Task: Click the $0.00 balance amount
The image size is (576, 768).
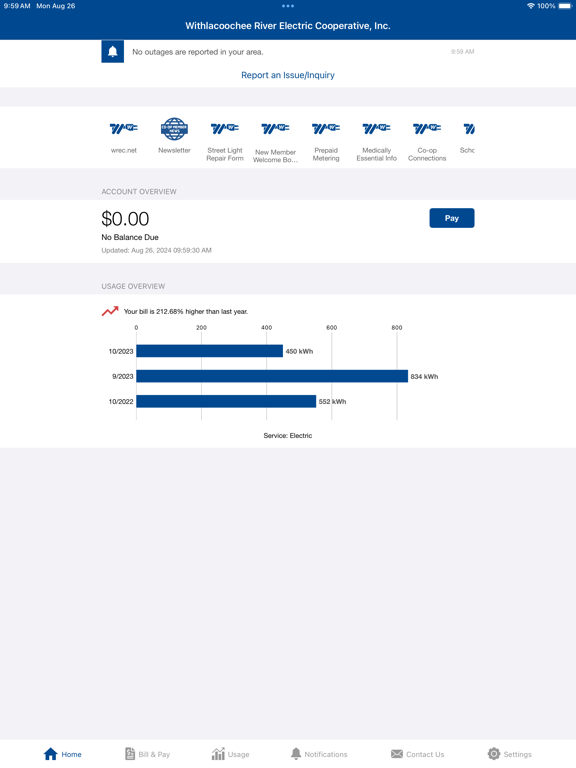Action: coord(125,219)
